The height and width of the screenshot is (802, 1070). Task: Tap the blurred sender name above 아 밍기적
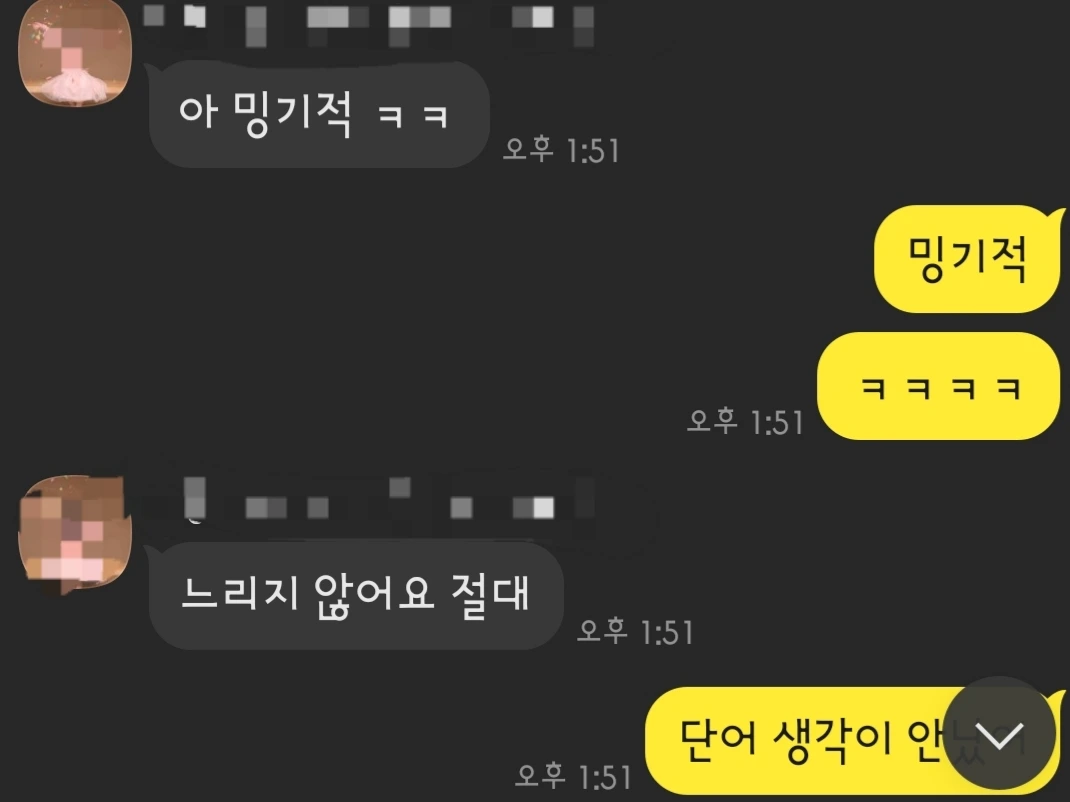click(368, 26)
